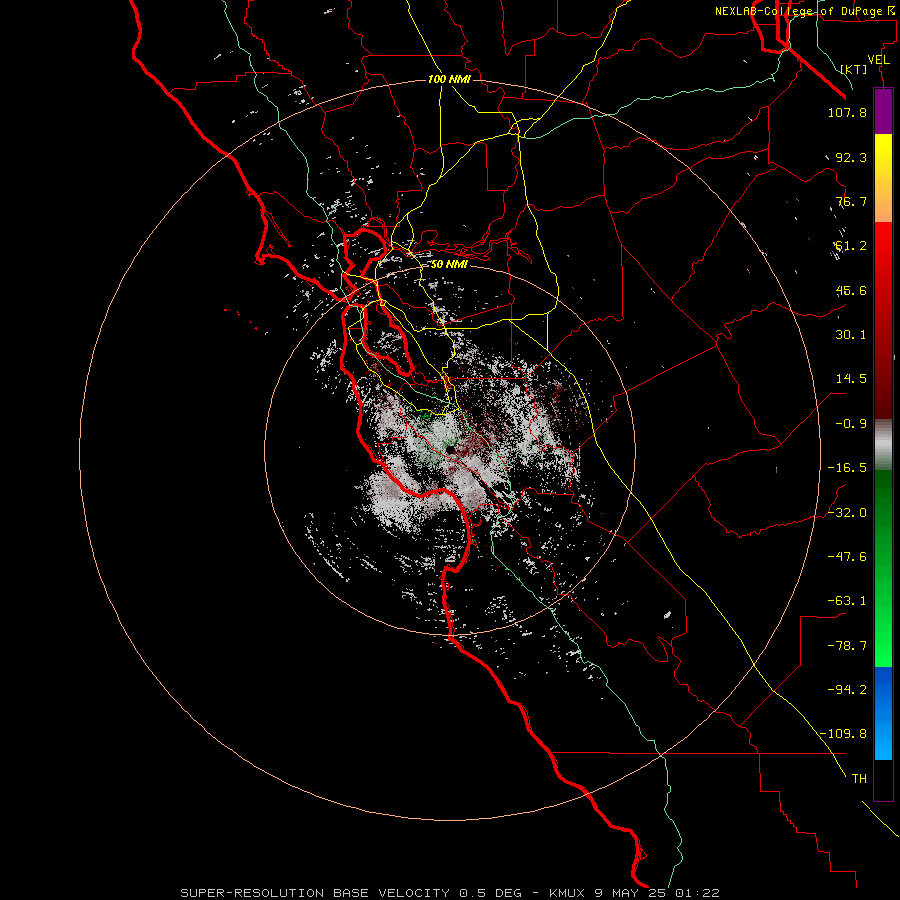The width and height of the screenshot is (900, 900).
Task: Click the VEL legend title
Action: pyautogui.click(x=878, y=60)
